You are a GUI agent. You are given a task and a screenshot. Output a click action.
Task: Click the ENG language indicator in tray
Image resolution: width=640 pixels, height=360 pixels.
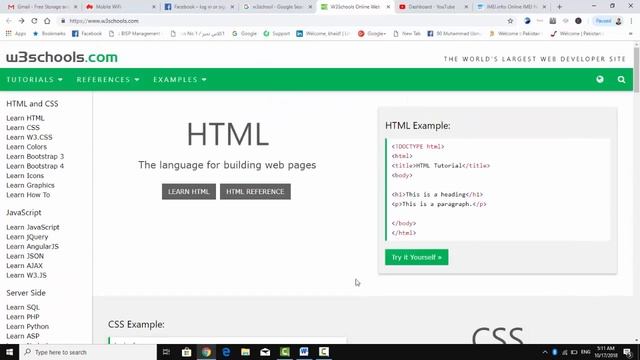pos(586,352)
